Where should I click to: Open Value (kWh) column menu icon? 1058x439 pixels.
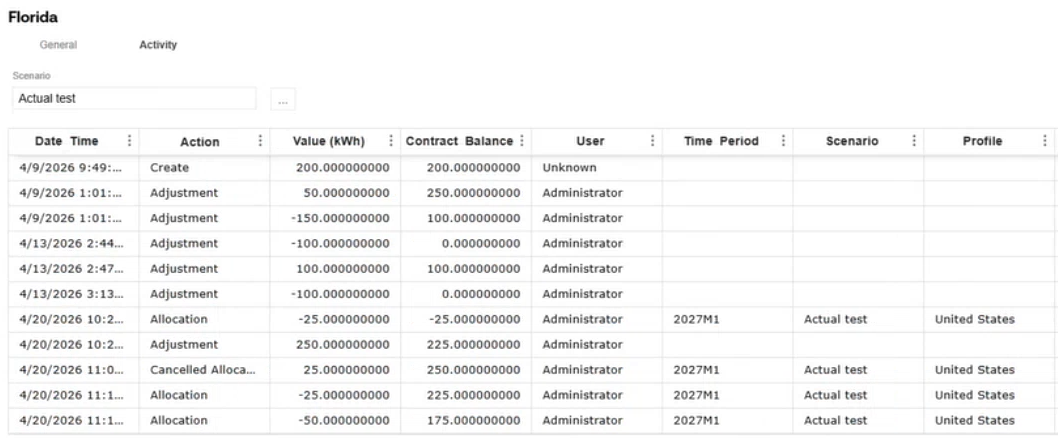pos(391,141)
